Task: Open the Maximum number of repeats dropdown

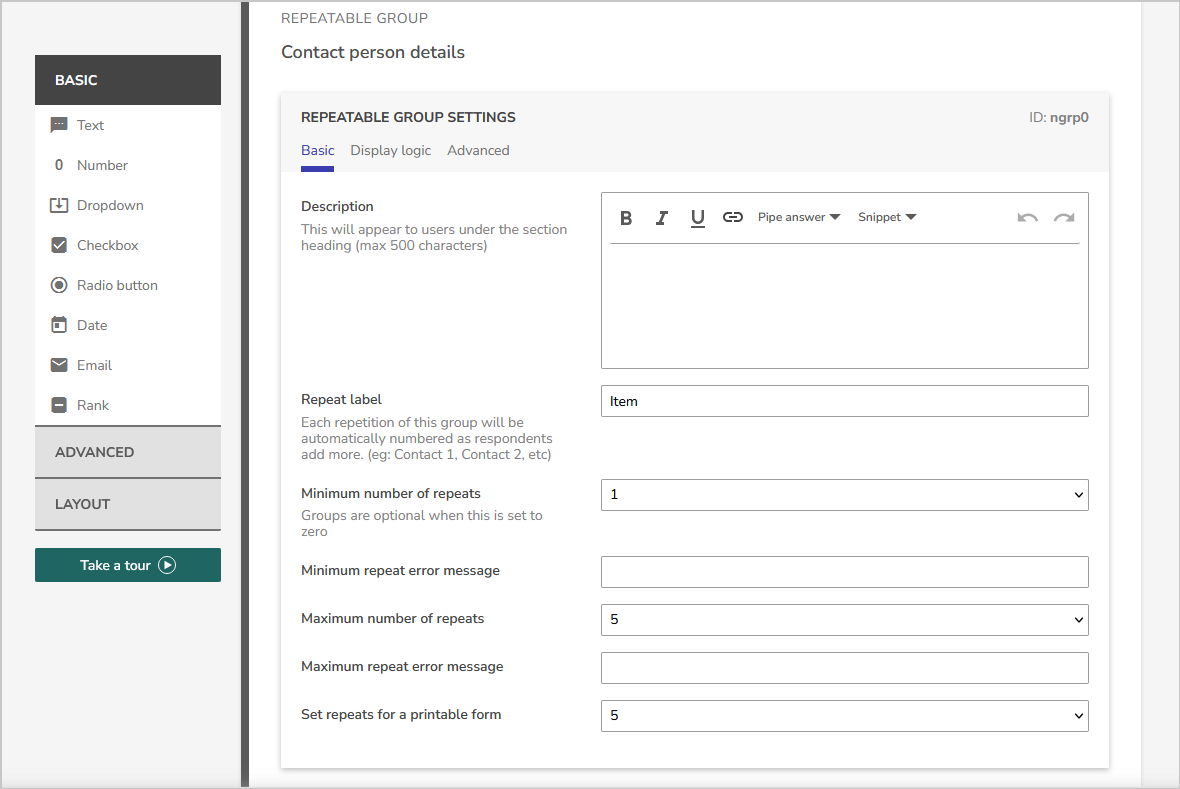Action: [844, 620]
